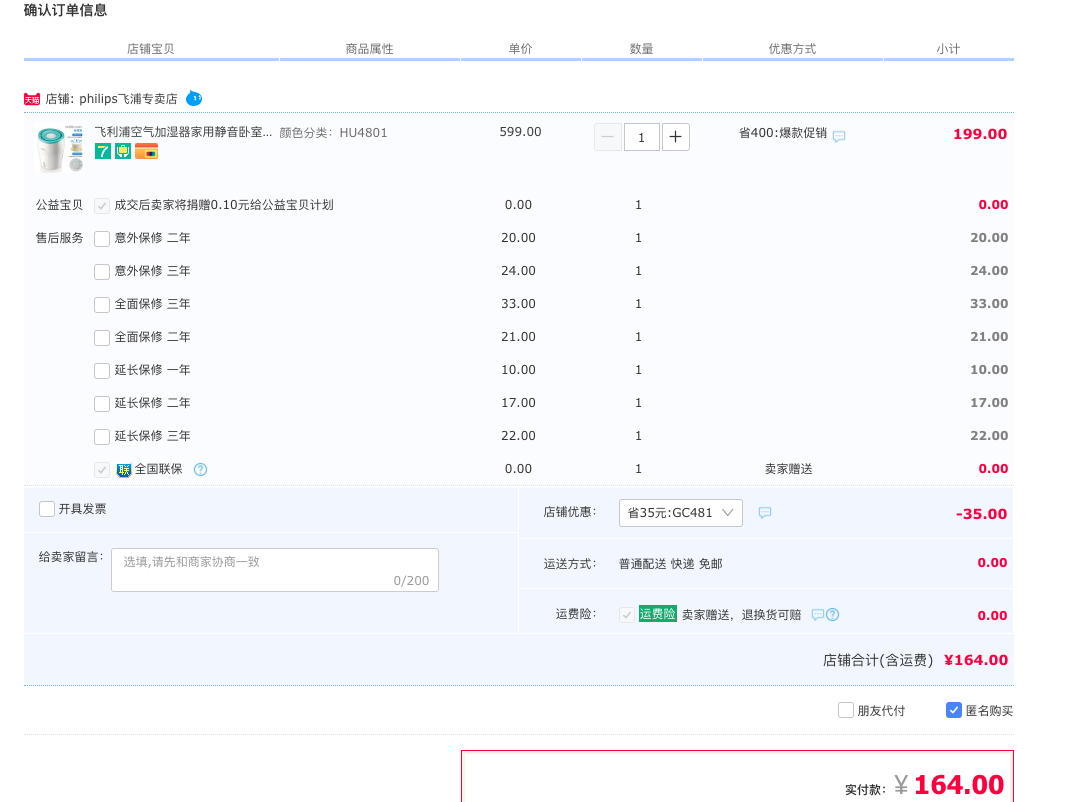Check 延长保修 一年 service option

[x=102, y=371]
